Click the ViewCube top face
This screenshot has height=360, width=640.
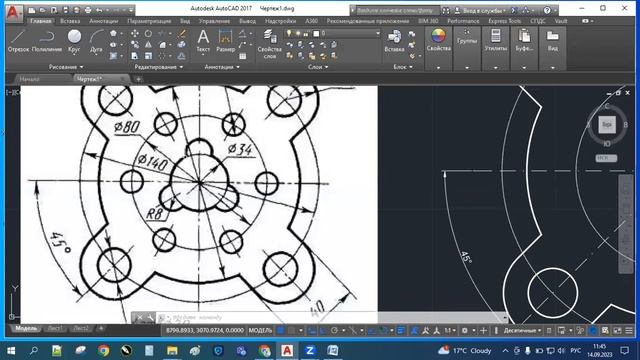point(607,124)
